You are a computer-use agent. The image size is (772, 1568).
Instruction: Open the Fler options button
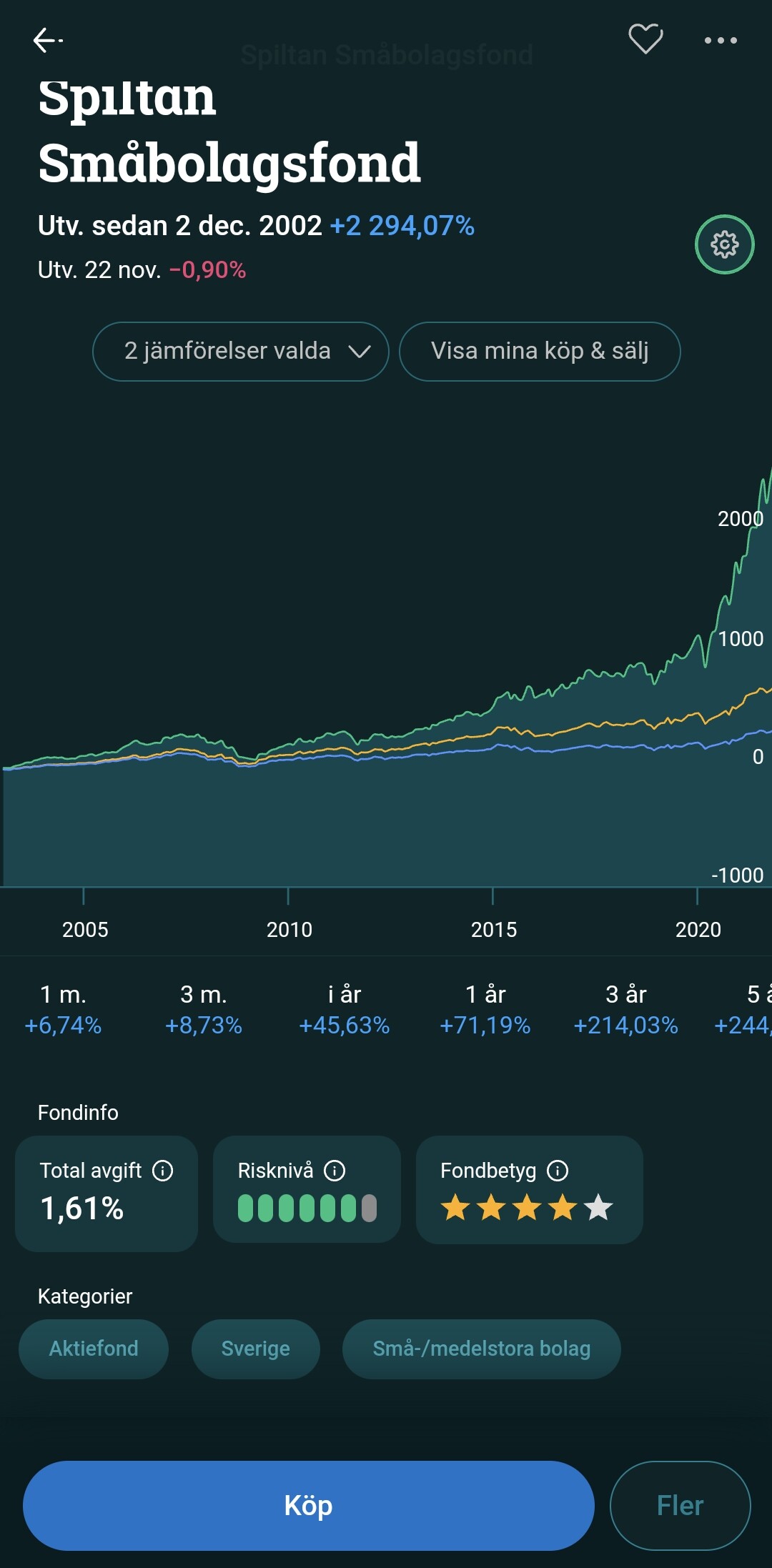point(680,1505)
